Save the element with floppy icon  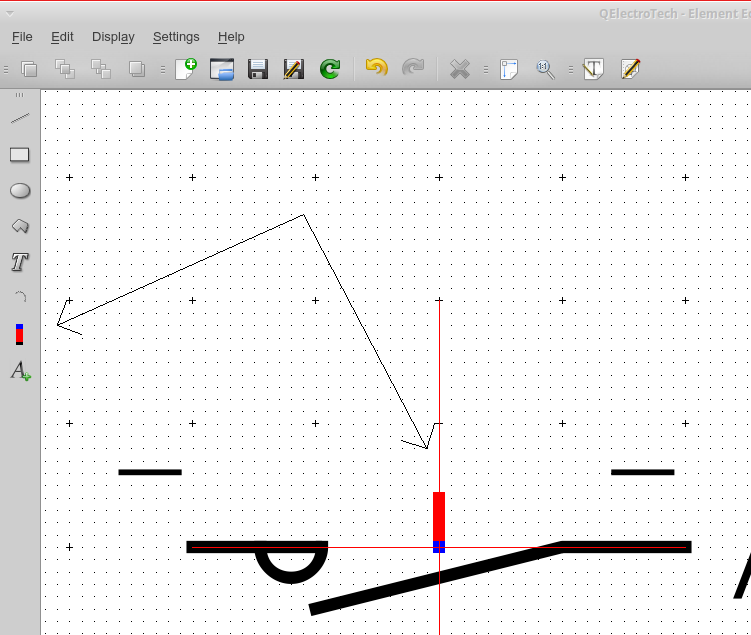point(258,69)
